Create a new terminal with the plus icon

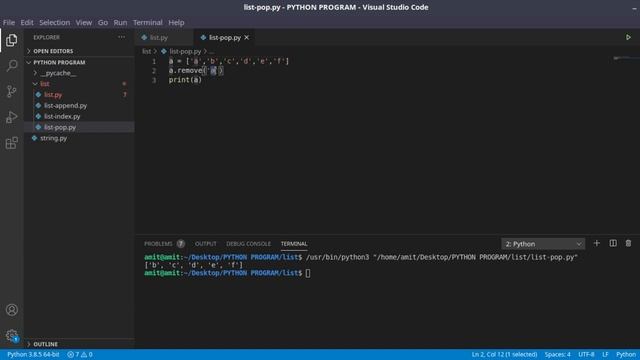coord(596,243)
